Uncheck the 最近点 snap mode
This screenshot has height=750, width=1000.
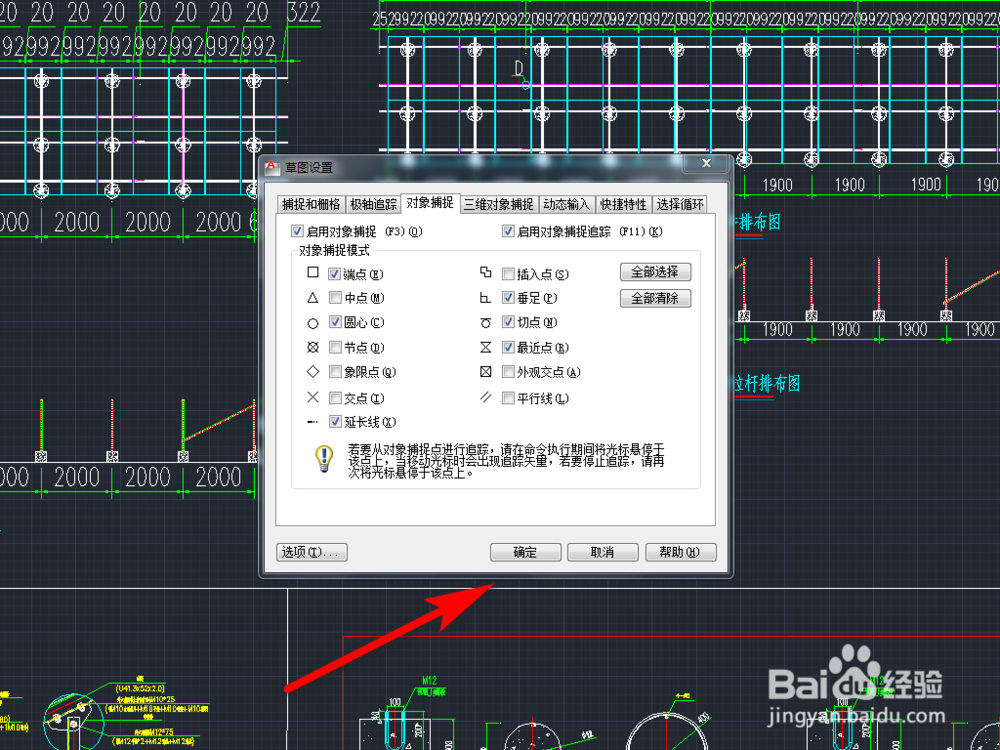(x=508, y=348)
